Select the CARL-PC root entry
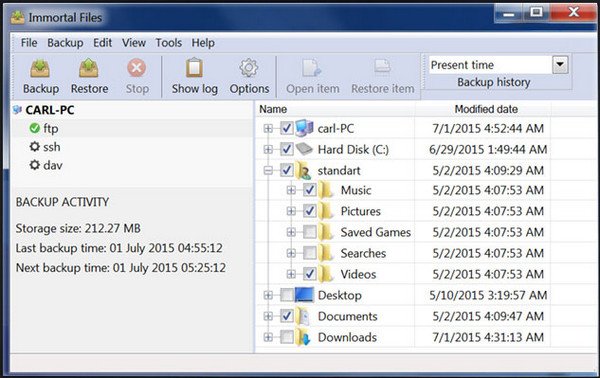The width and height of the screenshot is (600, 378). coord(50,110)
